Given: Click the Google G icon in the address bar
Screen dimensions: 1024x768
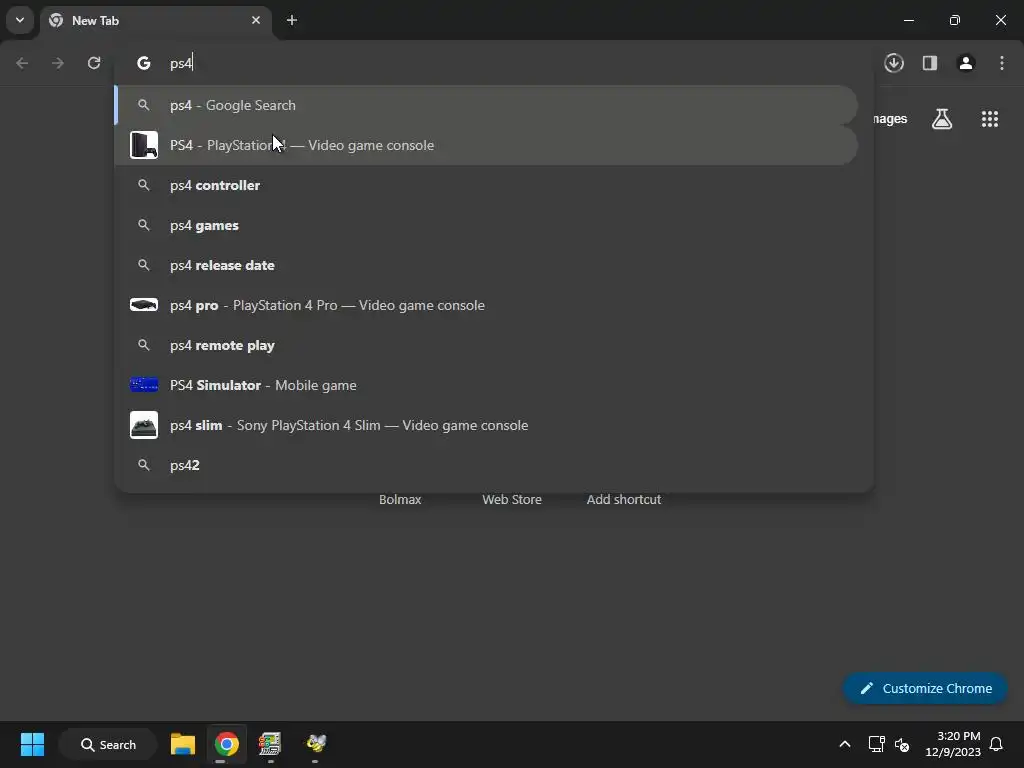Looking at the screenshot, I should [144, 63].
